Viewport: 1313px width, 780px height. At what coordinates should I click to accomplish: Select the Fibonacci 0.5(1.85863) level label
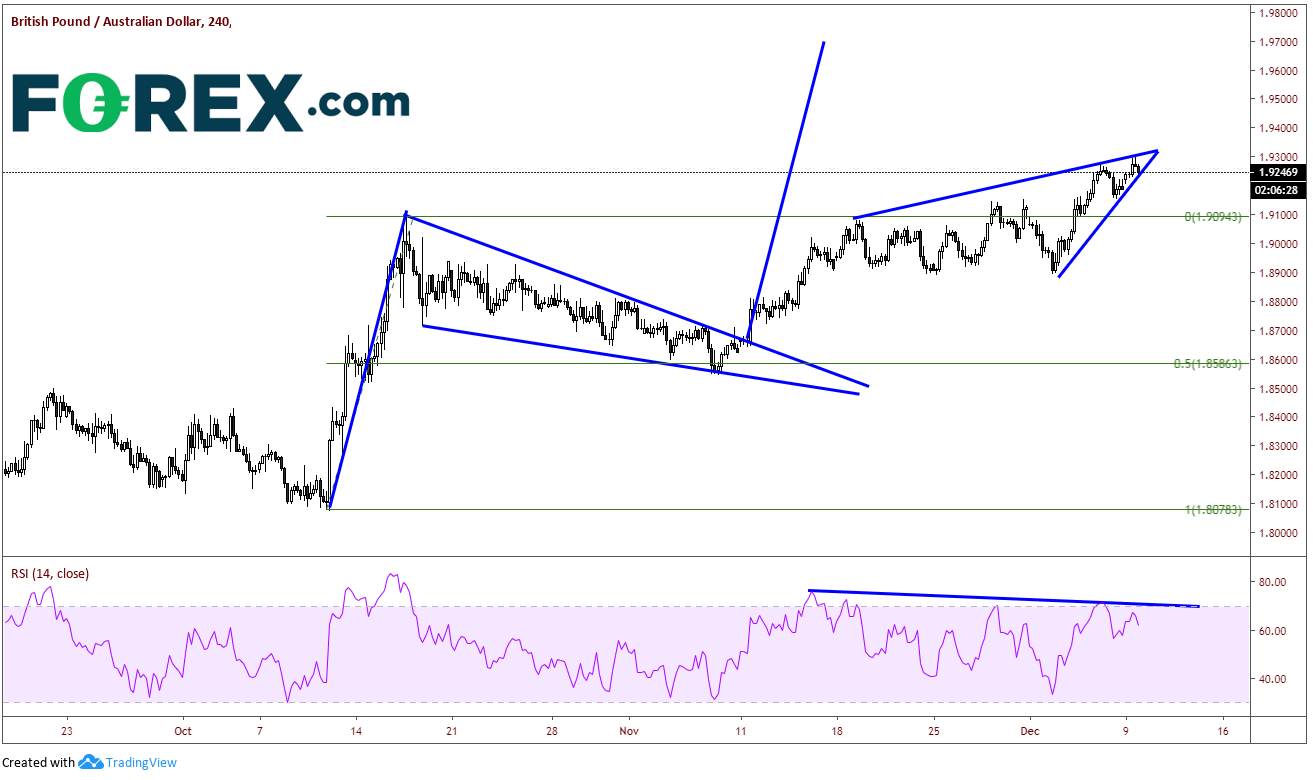(1208, 364)
